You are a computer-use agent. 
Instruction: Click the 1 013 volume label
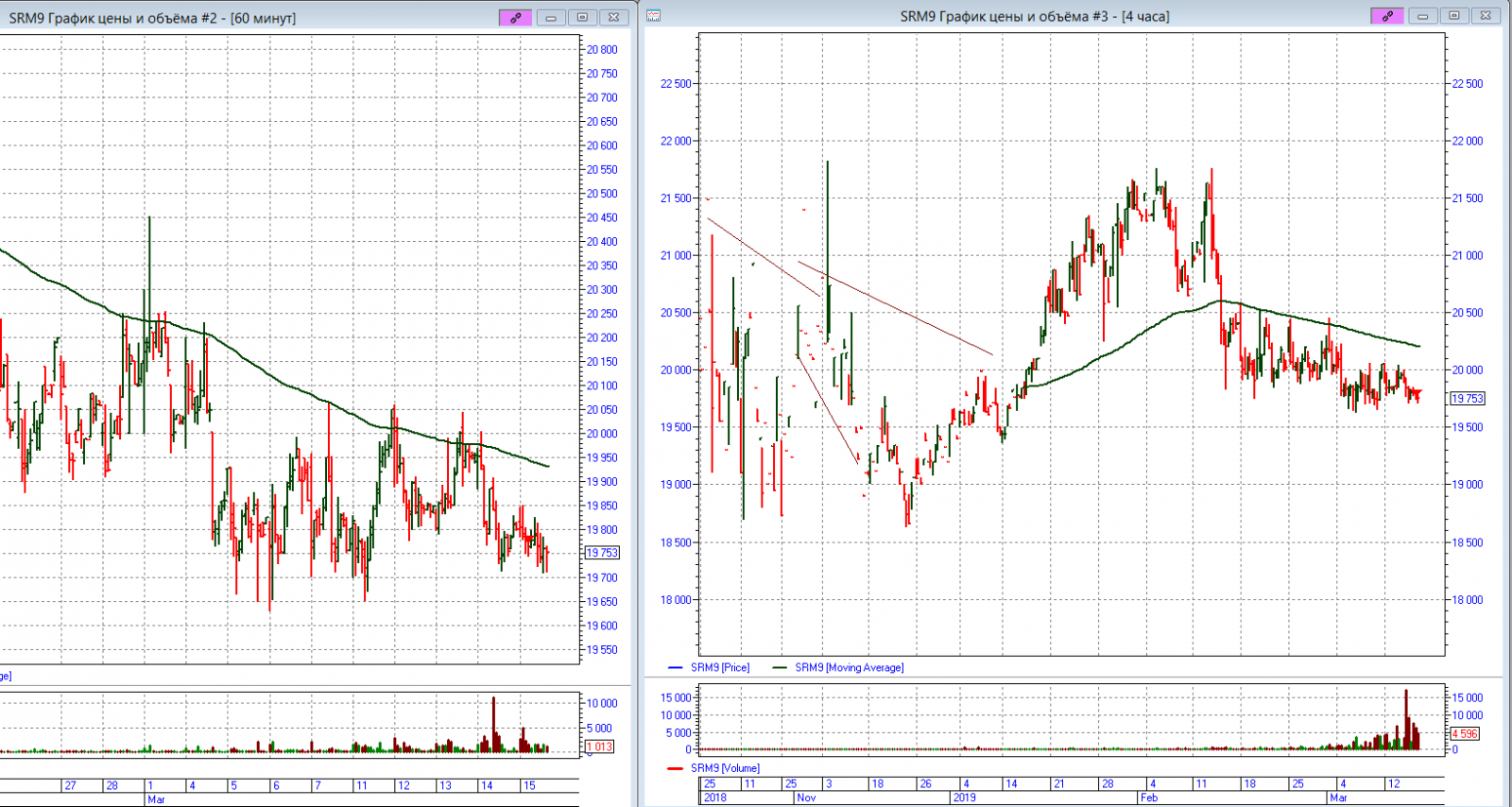click(599, 747)
